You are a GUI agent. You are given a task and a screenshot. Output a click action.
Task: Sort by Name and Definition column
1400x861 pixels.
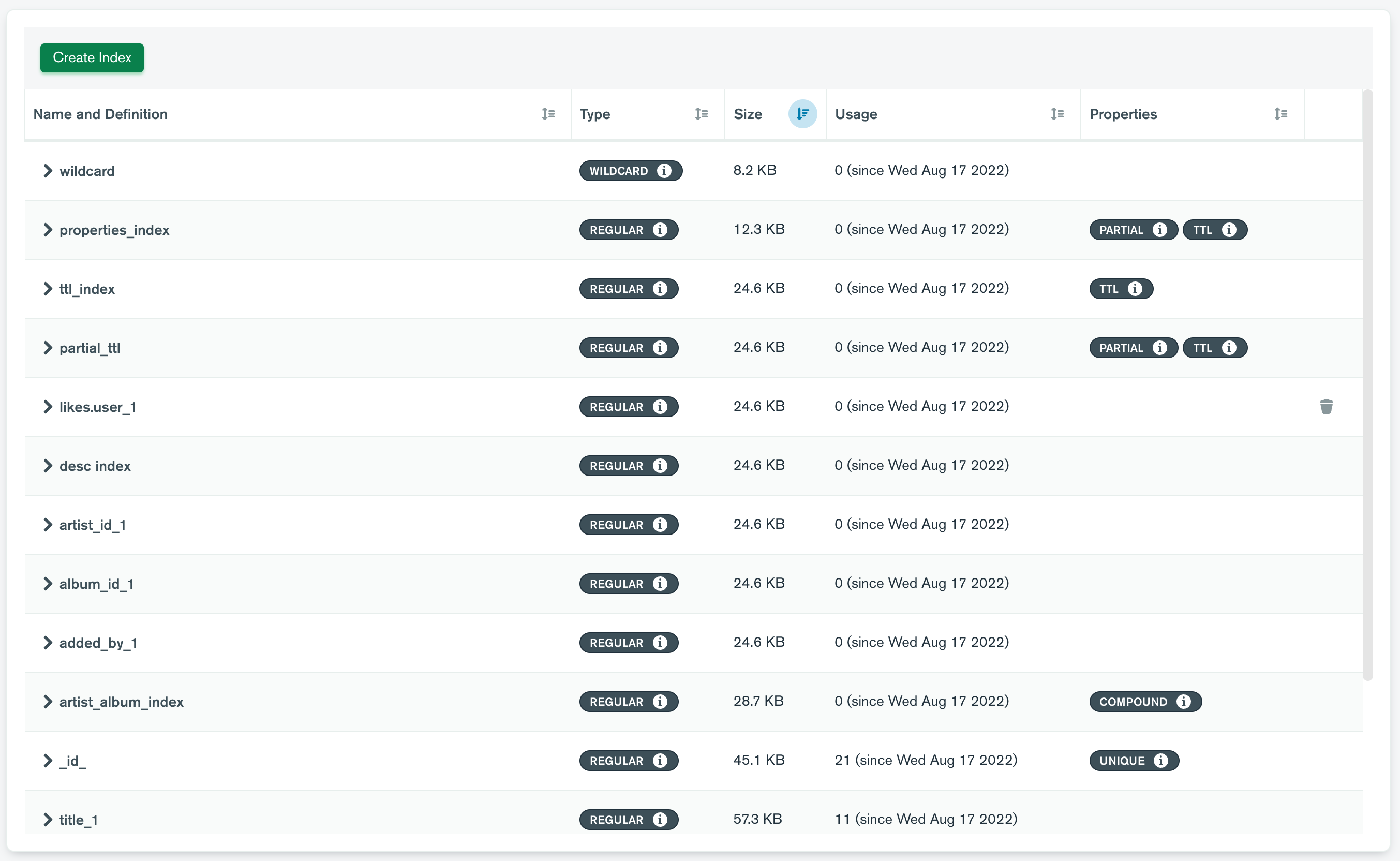coord(548,114)
